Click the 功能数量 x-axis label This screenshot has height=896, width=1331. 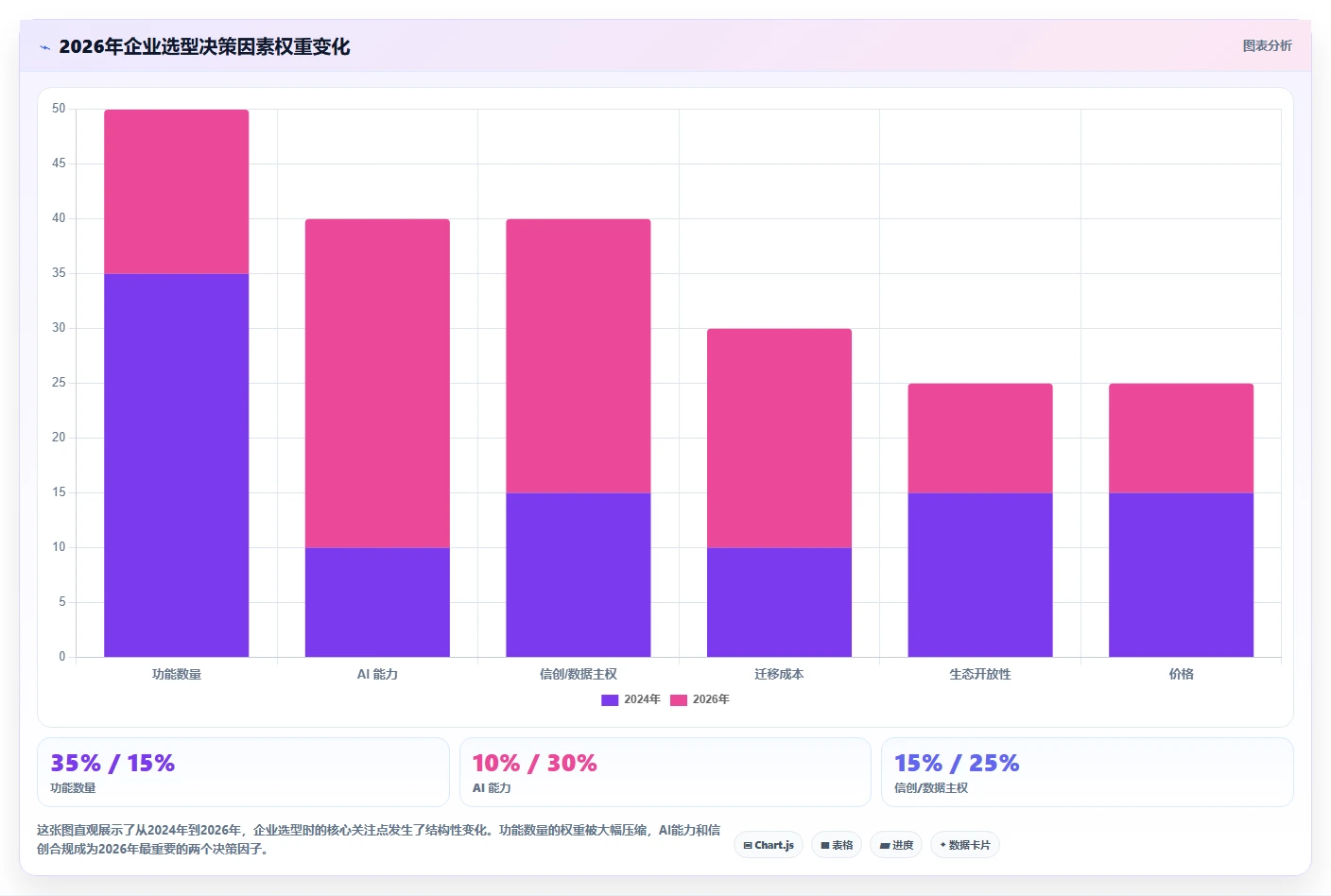point(177,674)
